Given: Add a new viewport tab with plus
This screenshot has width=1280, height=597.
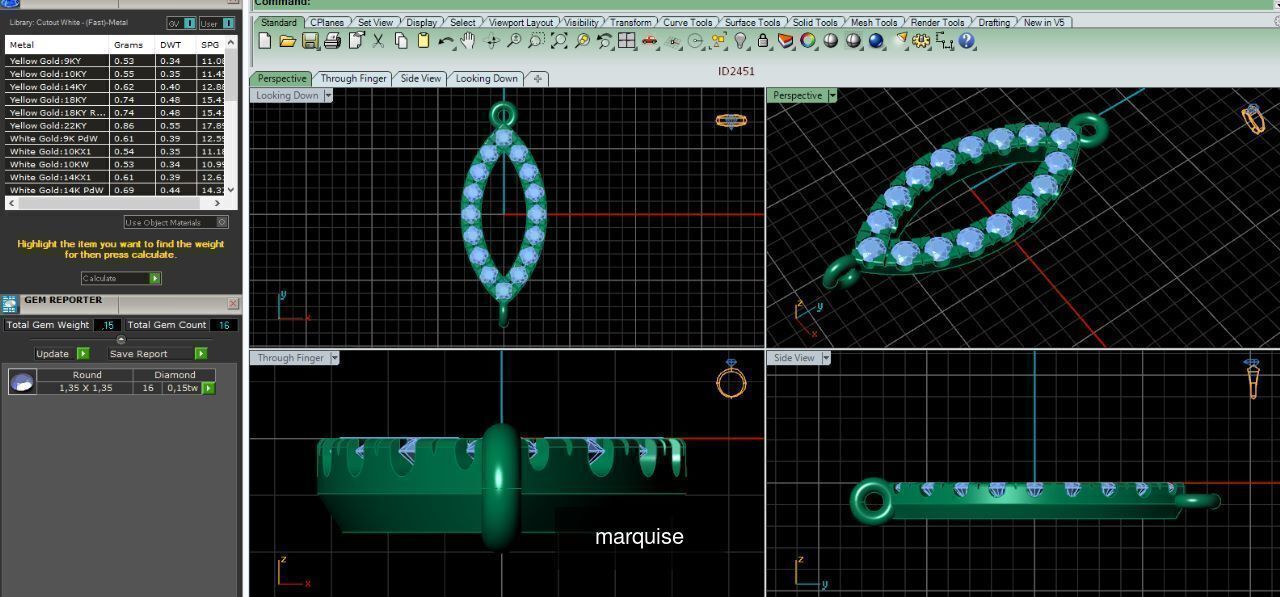Looking at the screenshot, I should pyautogui.click(x=537, y=78).
